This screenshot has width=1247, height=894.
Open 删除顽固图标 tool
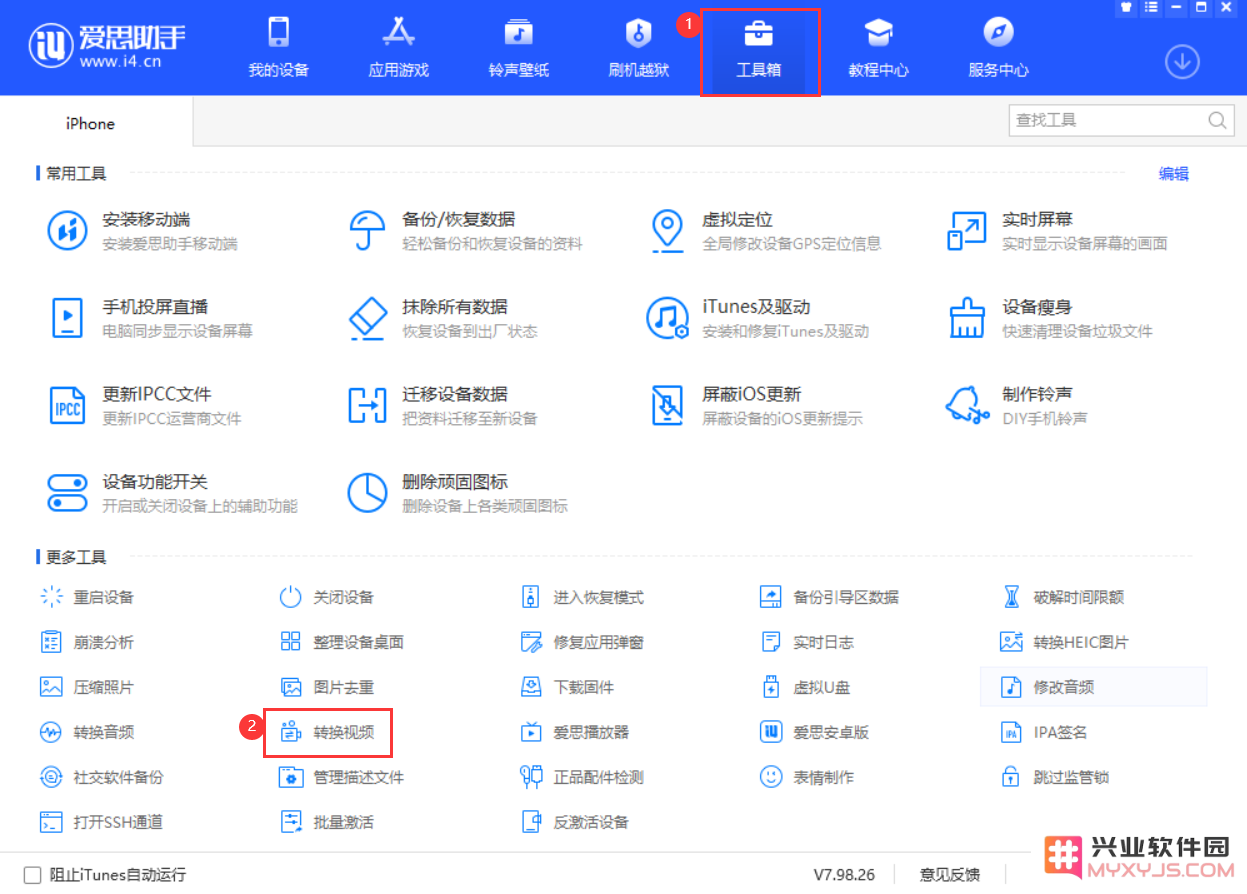pos(457,492)
